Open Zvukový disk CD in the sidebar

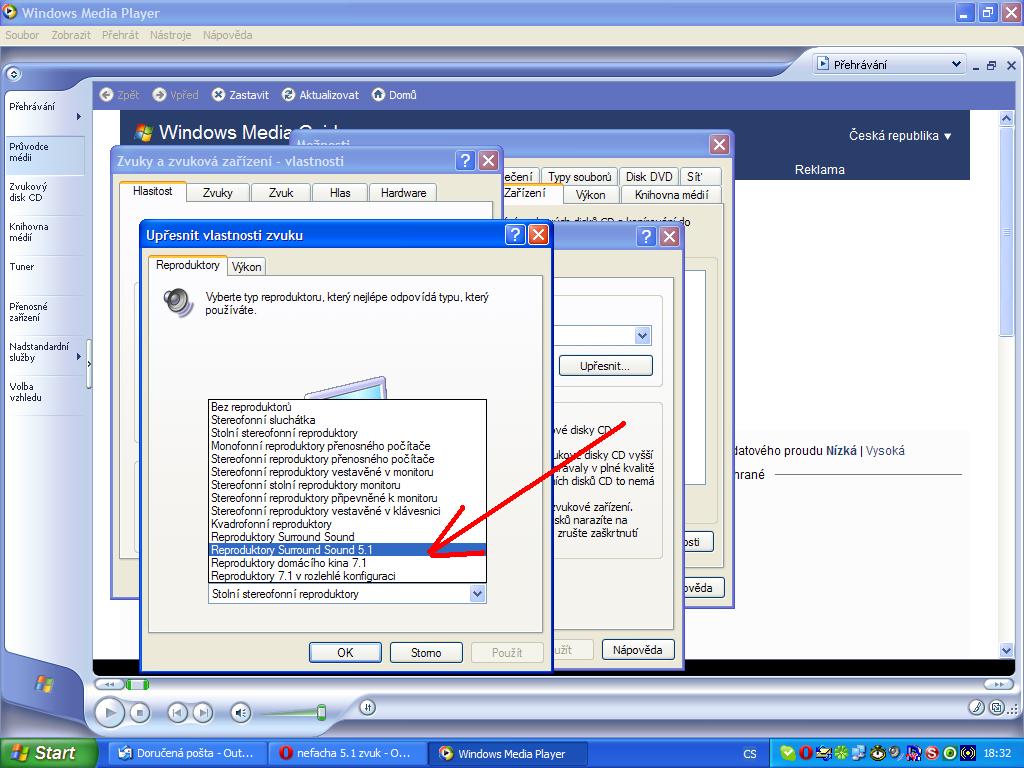pyautogui.click(x=44, y=192)
